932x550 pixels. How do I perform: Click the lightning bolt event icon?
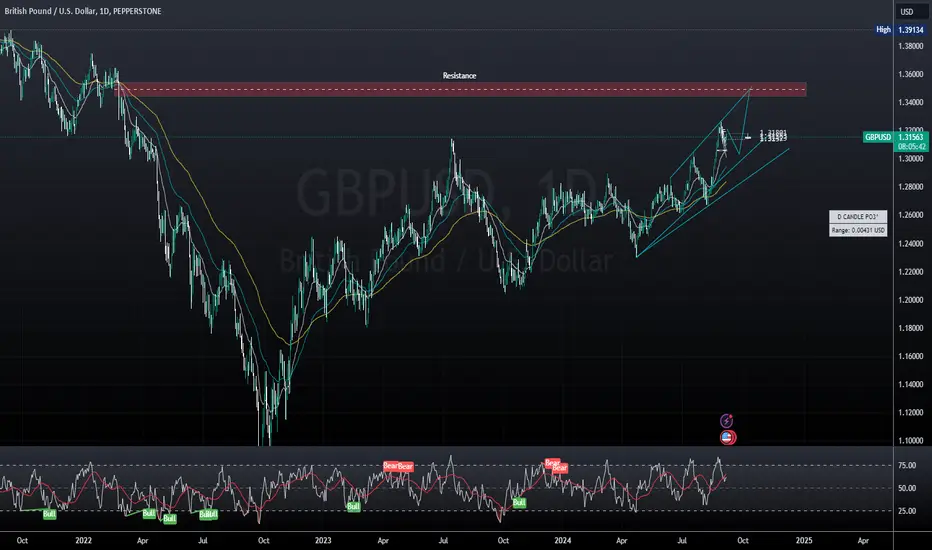coord(726,421)
